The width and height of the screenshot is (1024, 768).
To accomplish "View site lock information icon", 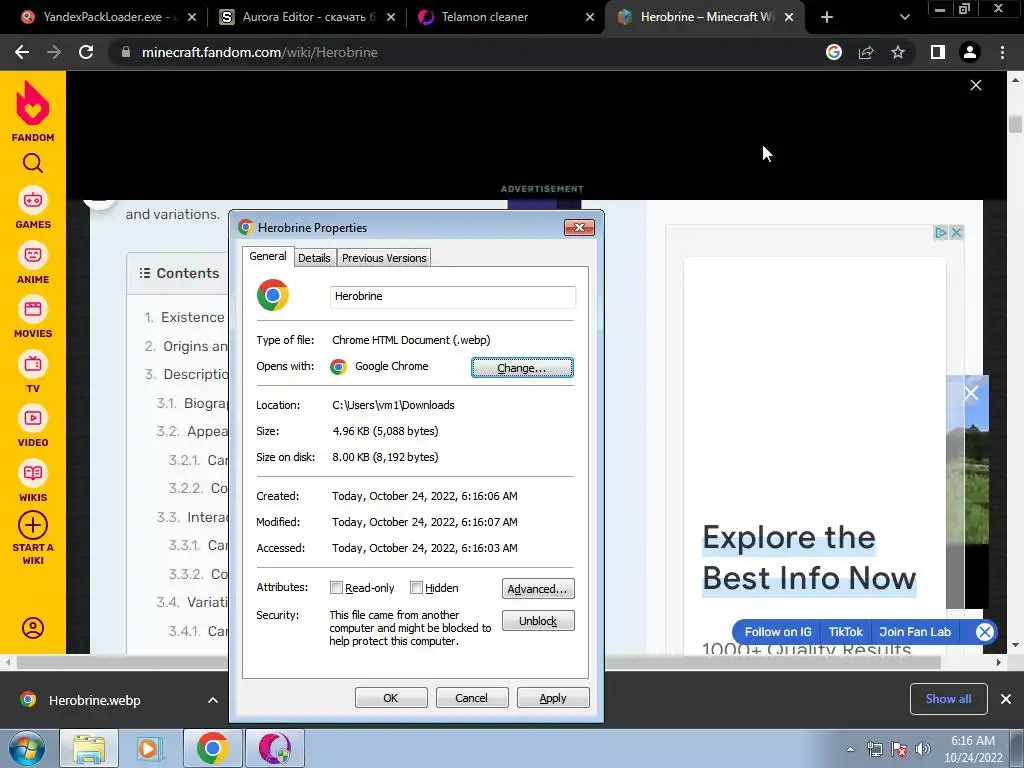I will coord(126,52).
